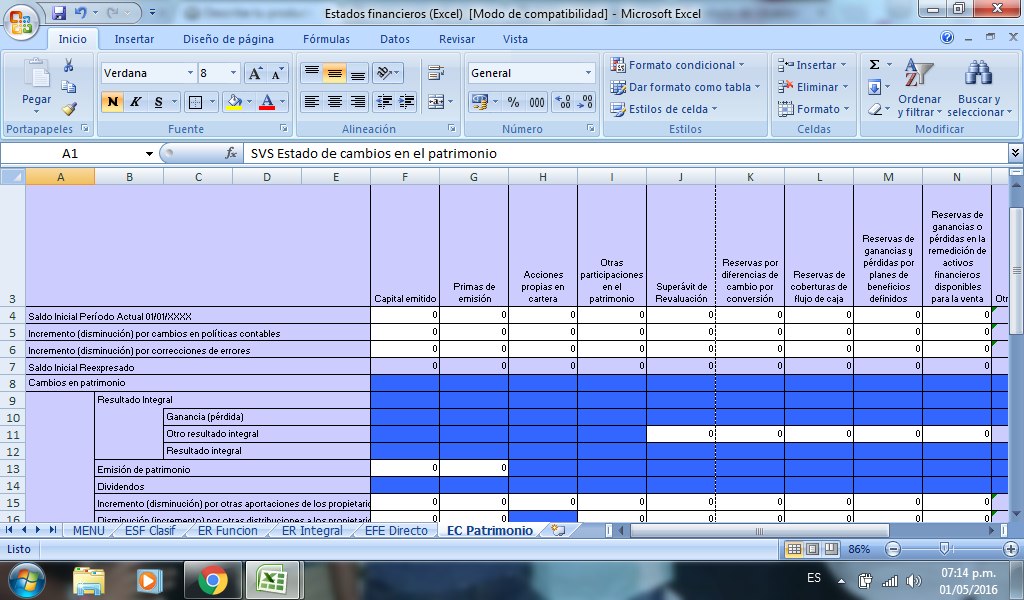Screen dimensions: 1024x600
Task: Decrease font size with the small A
Action: (278, 73)
